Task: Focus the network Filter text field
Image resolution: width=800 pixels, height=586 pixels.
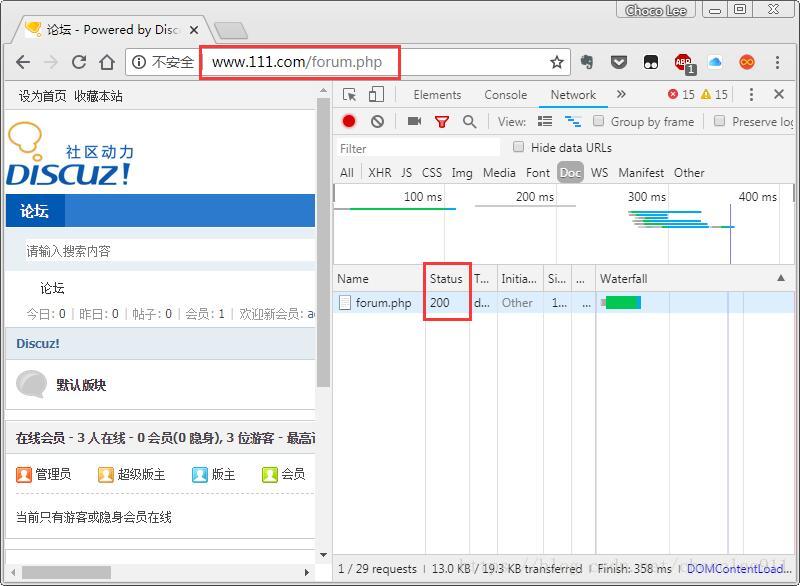Action: 418,148
